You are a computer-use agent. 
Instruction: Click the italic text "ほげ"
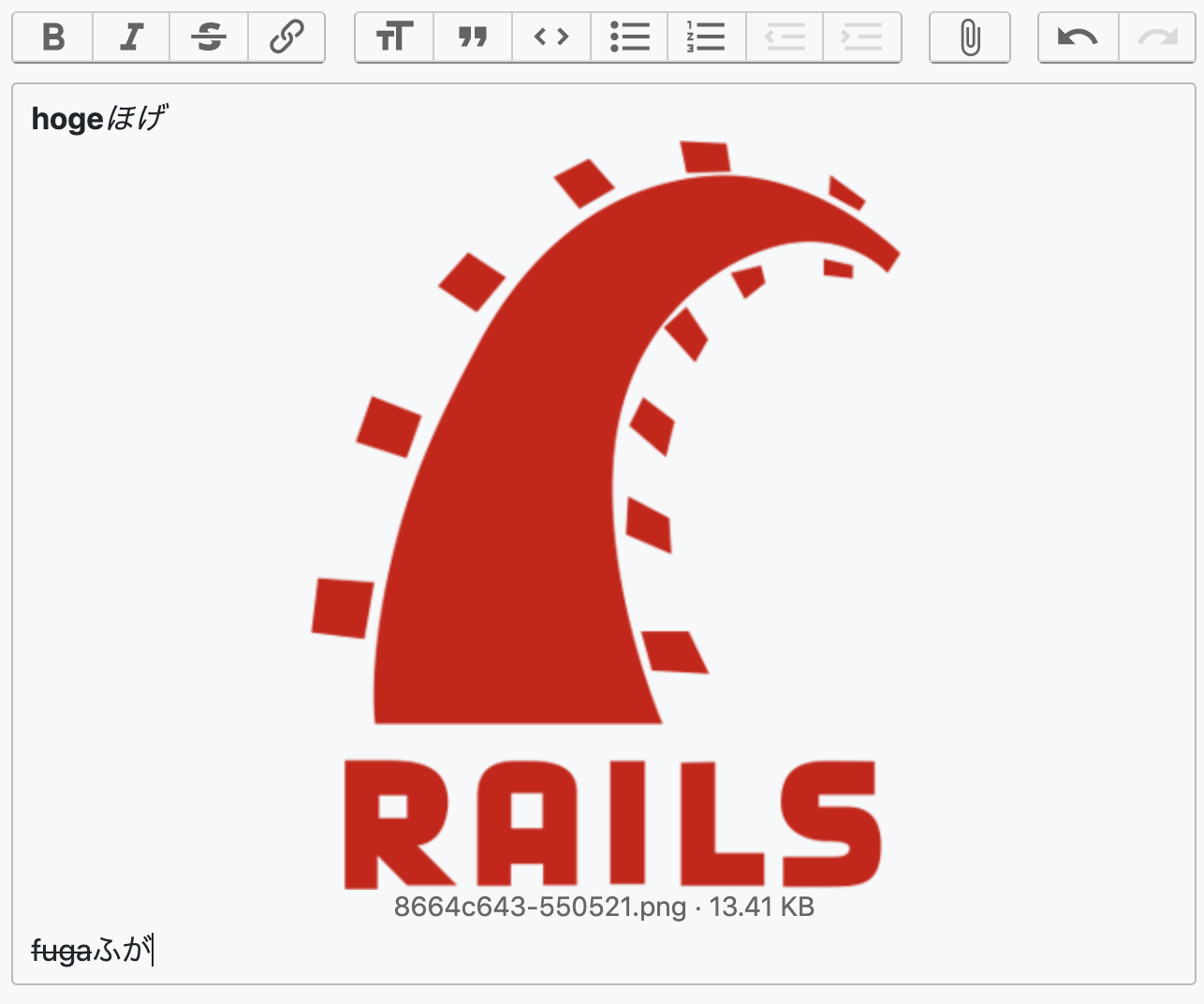137,118
